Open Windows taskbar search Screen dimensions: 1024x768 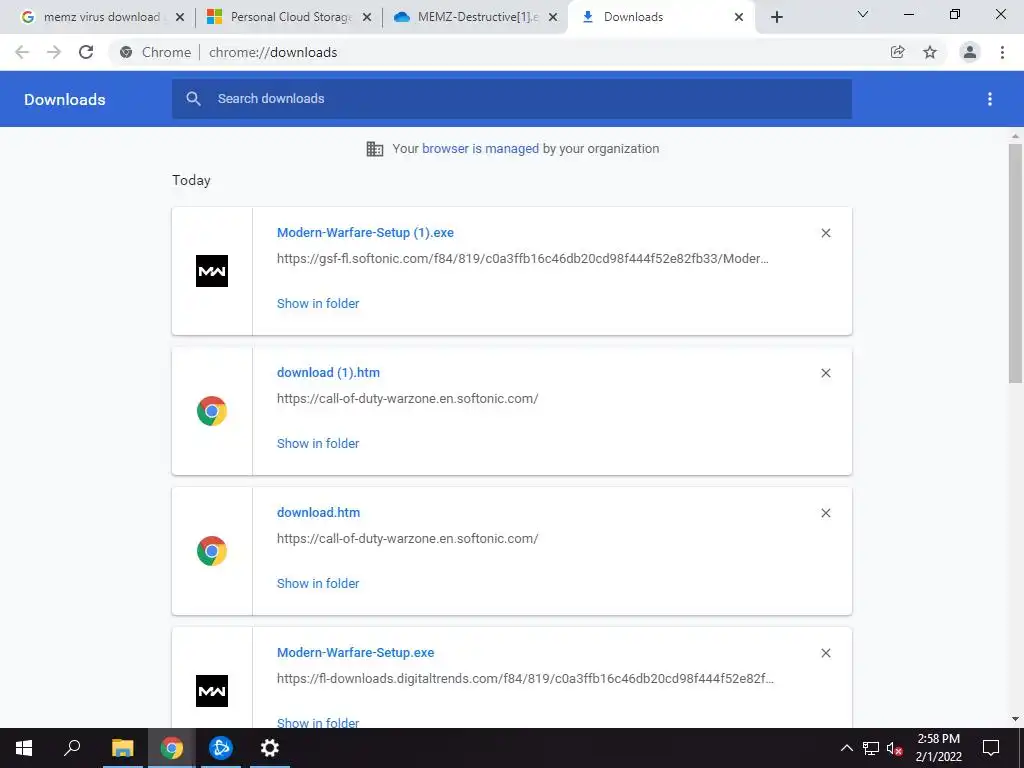point(72,748)
